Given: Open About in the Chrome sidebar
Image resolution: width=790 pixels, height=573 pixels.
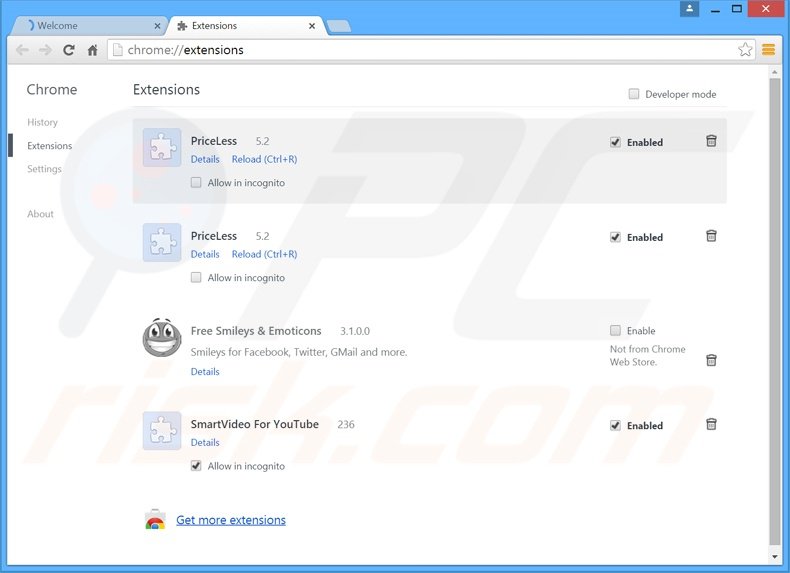Looking at the screenshot, I should pos(40,214).
